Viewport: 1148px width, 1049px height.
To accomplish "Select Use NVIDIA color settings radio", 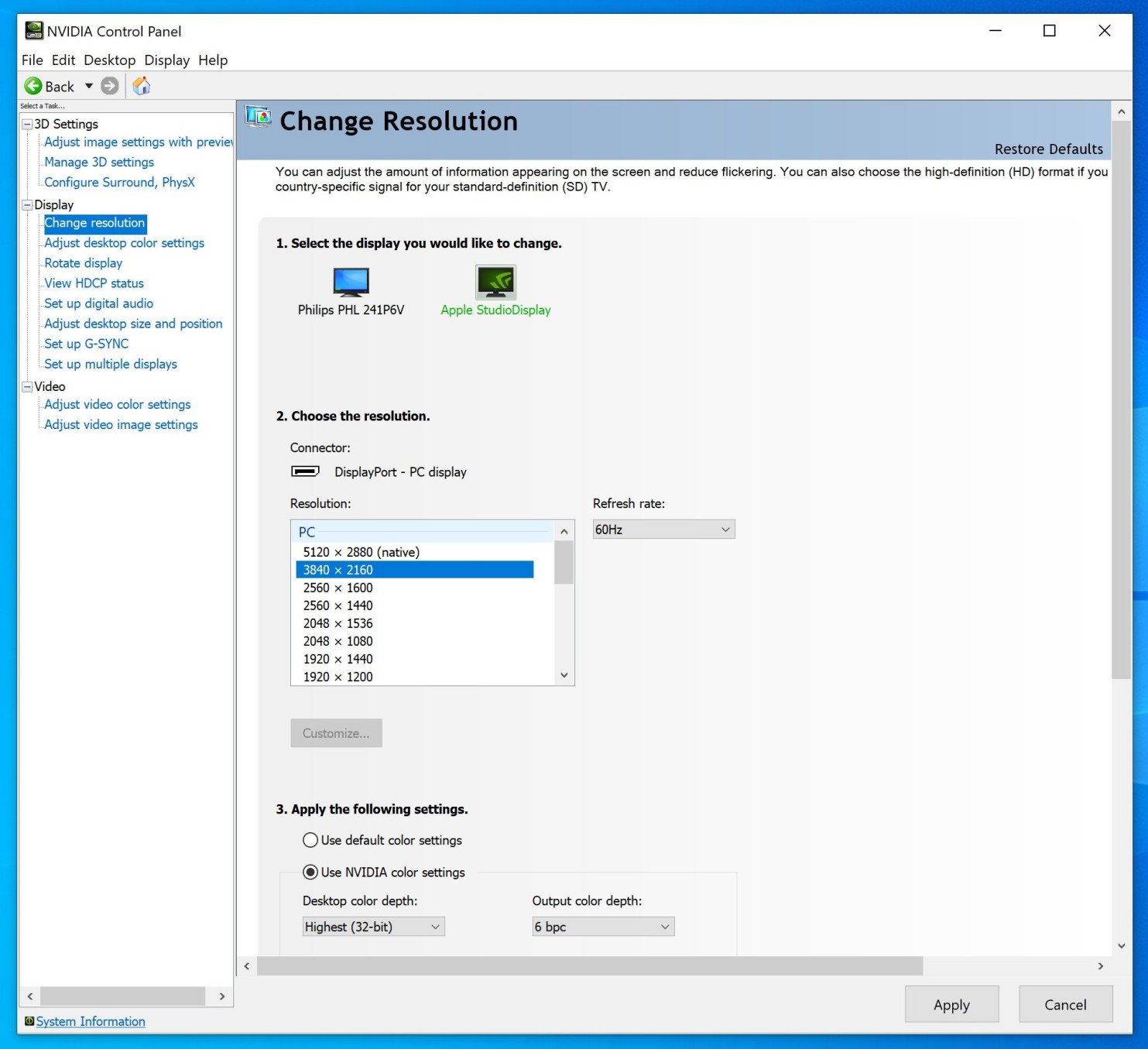I will [310, 872].
